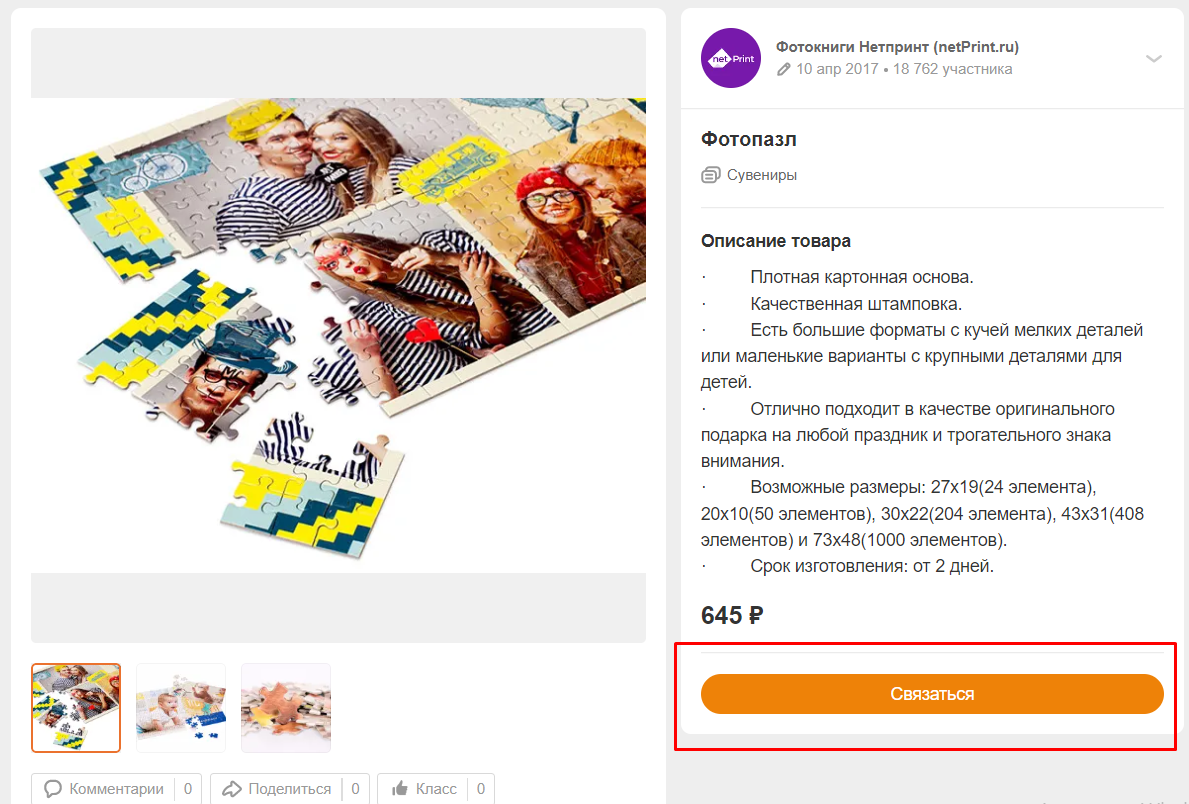Image resolution: width=1189 pixels, height=804 pixels.
Task: Expand the chevron beside the group header
Action: 1153,58
